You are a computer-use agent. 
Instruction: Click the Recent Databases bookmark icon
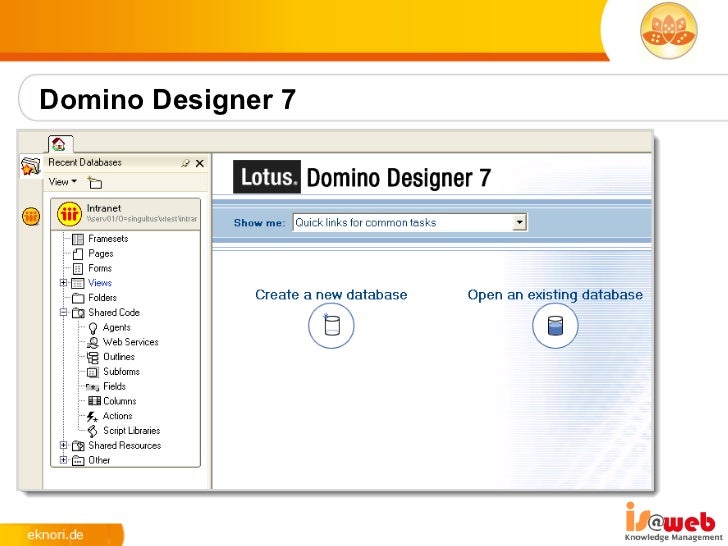pyautogui.click(x=31, y=166)
